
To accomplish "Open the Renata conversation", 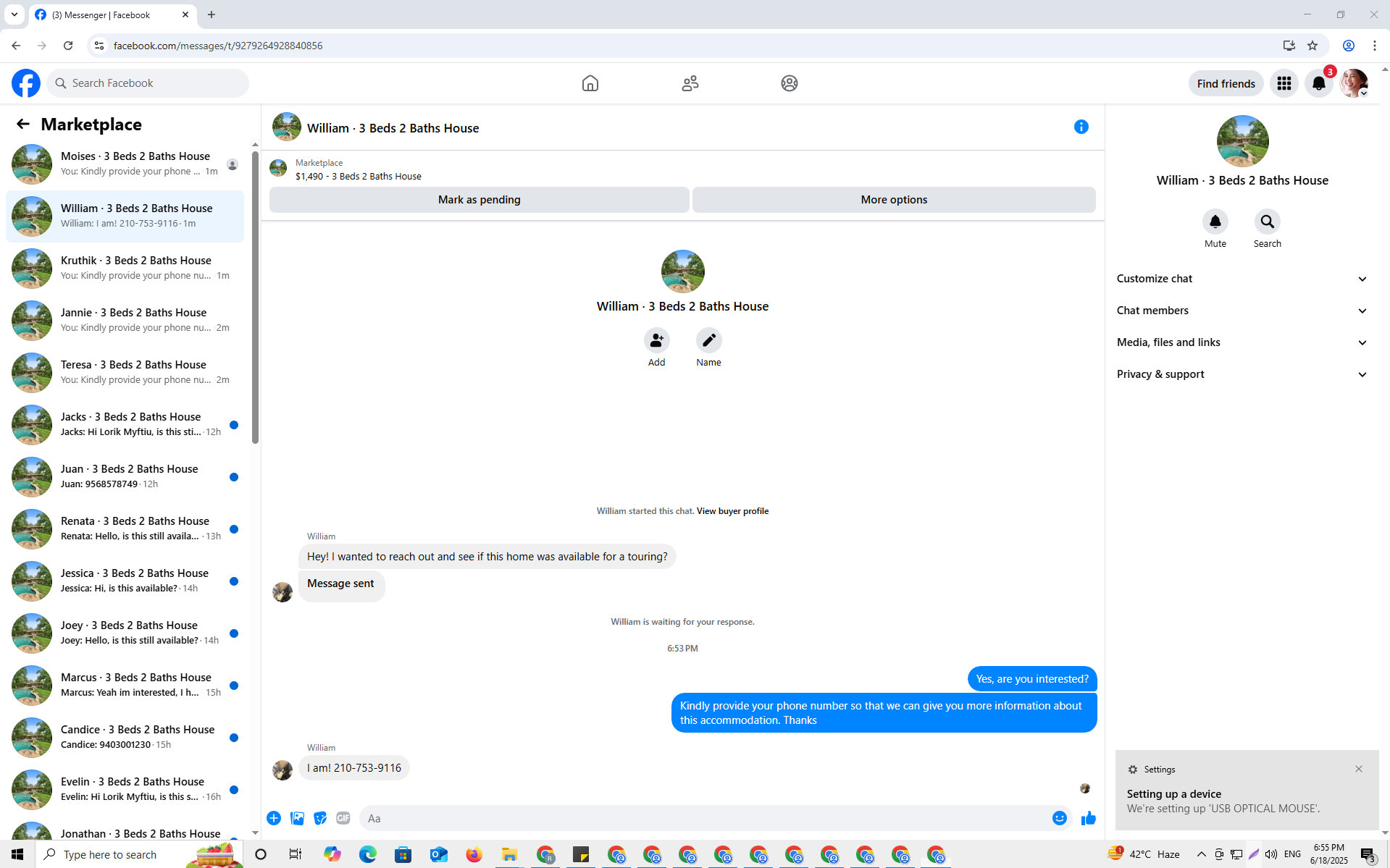I will click(125, 529).
